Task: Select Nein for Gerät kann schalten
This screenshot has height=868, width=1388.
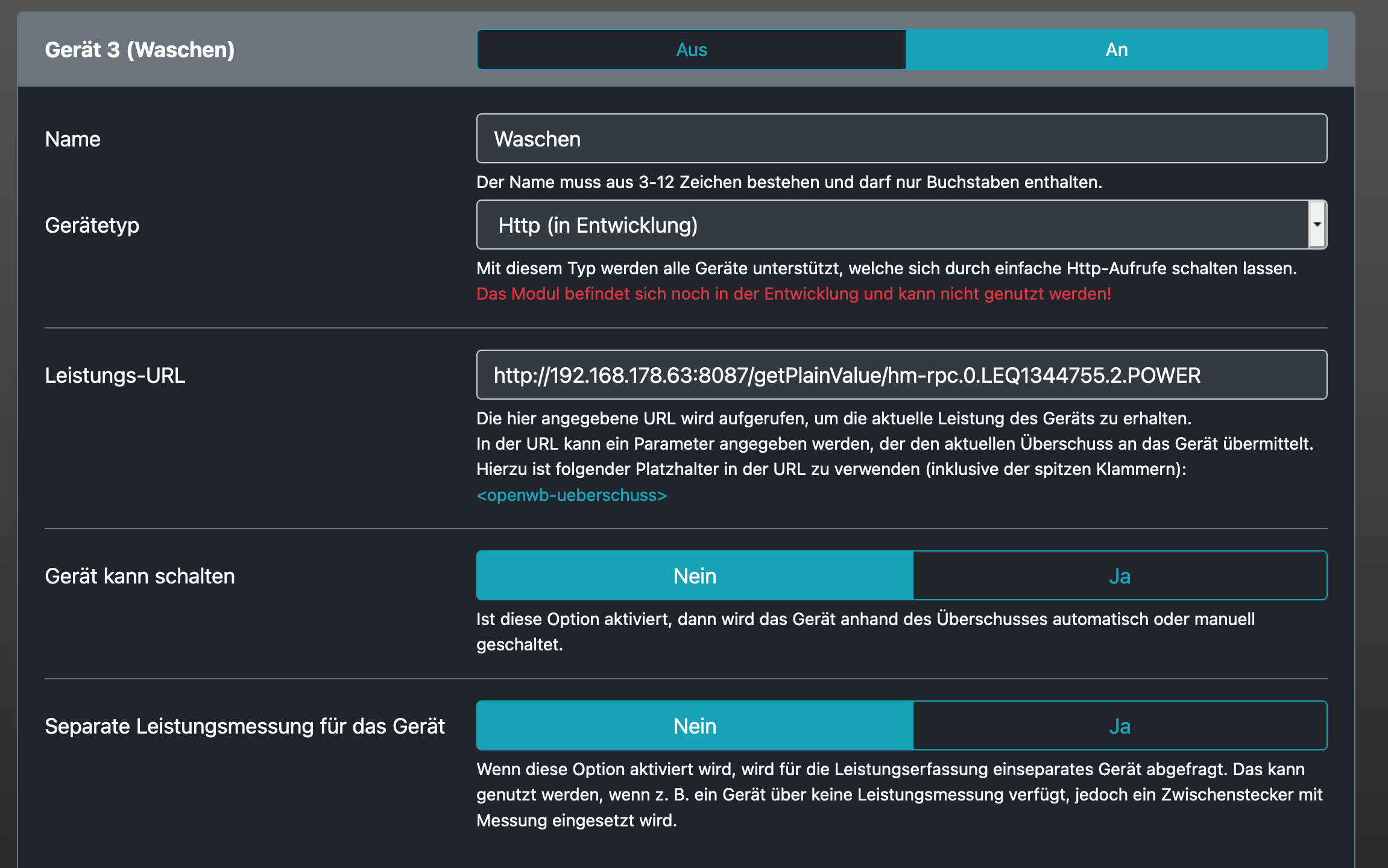Action: 695,576
